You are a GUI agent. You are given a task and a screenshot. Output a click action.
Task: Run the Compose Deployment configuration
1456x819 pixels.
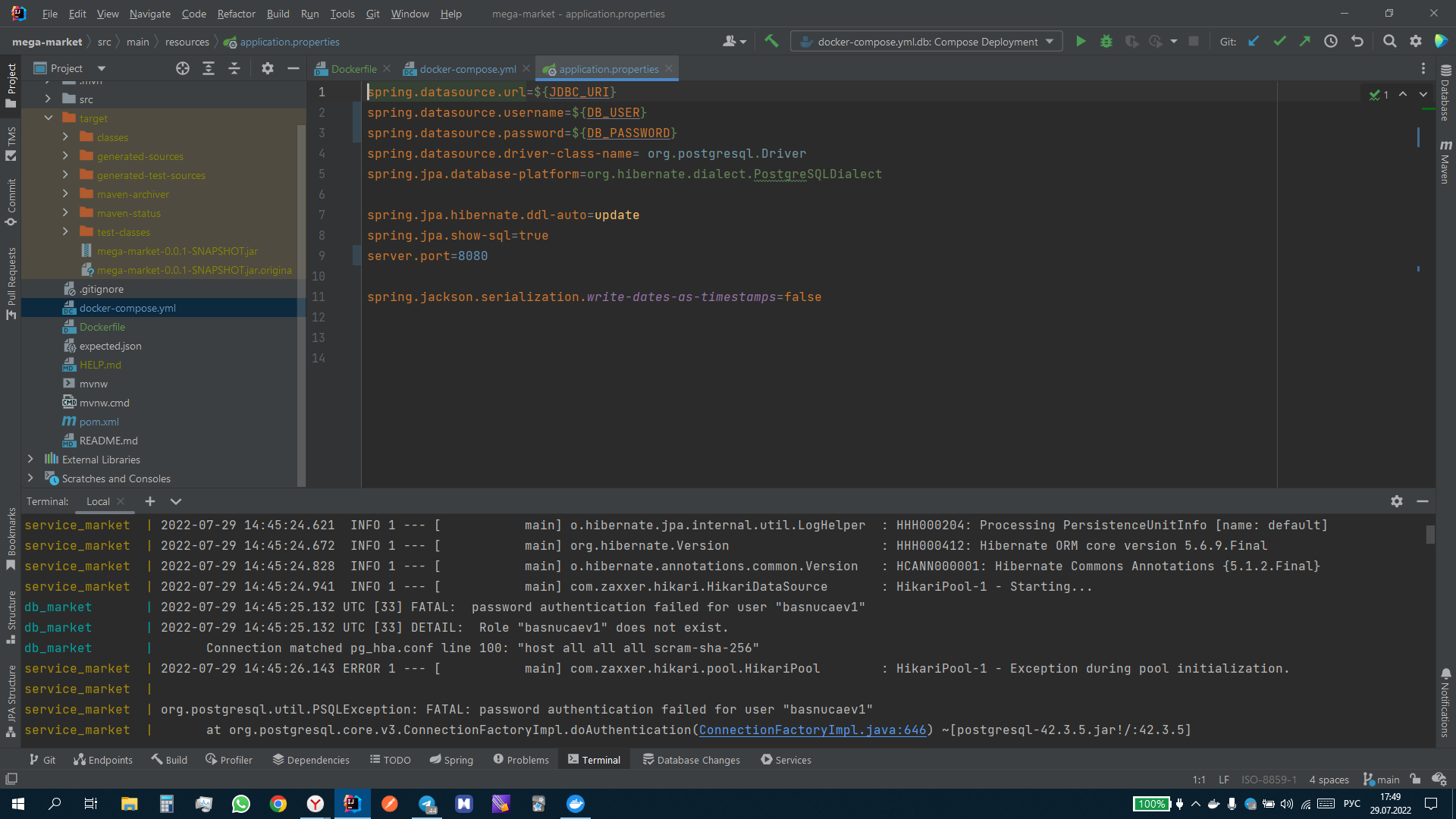(x=1081, y=42)
